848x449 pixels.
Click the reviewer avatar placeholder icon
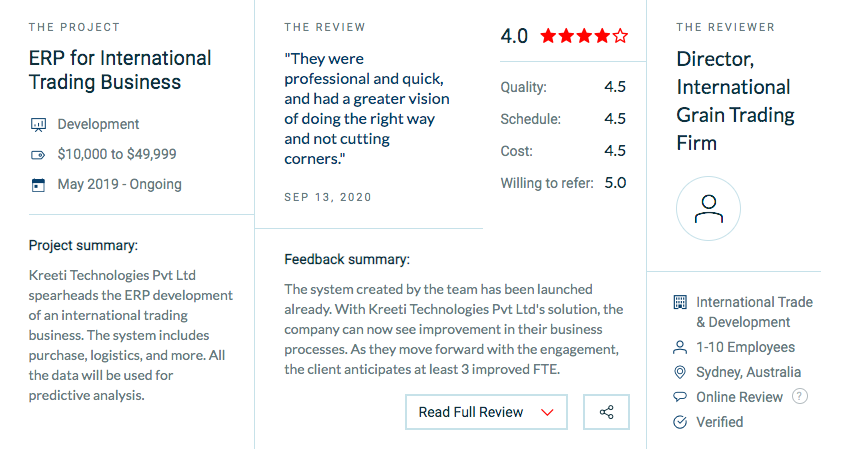[708, 209]
